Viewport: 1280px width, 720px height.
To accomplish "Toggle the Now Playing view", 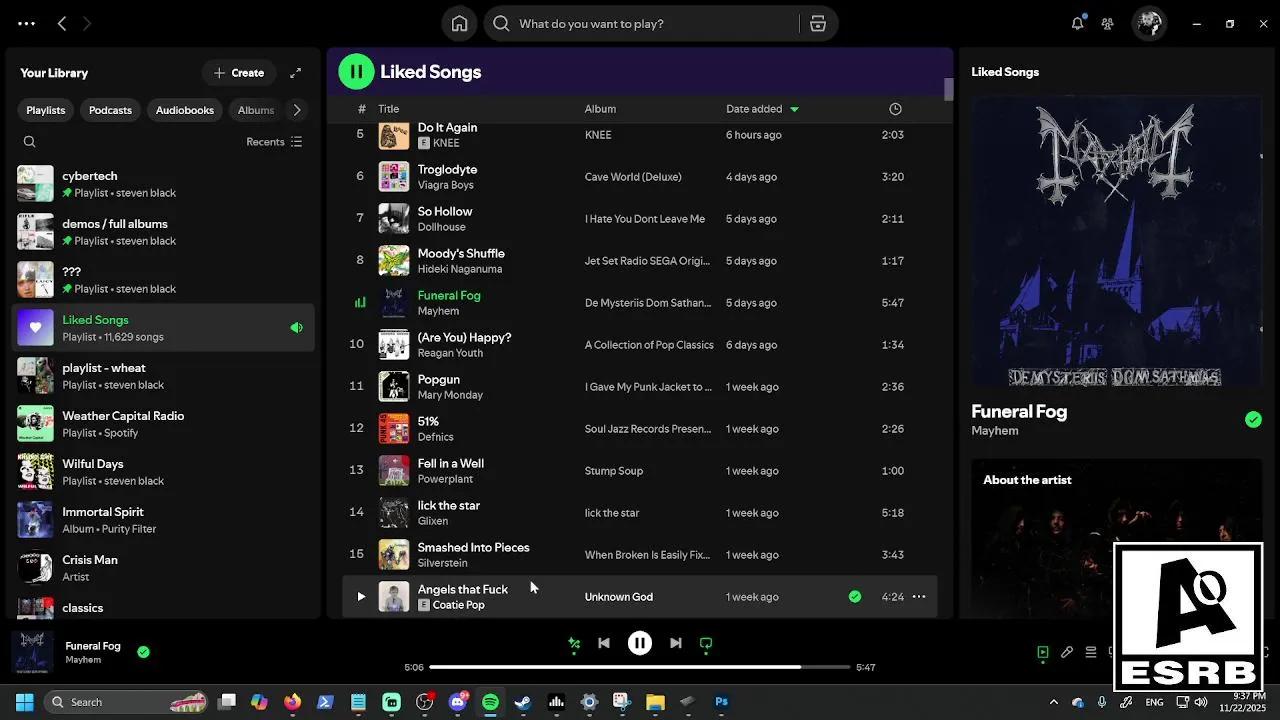I will pos(1043,652).
